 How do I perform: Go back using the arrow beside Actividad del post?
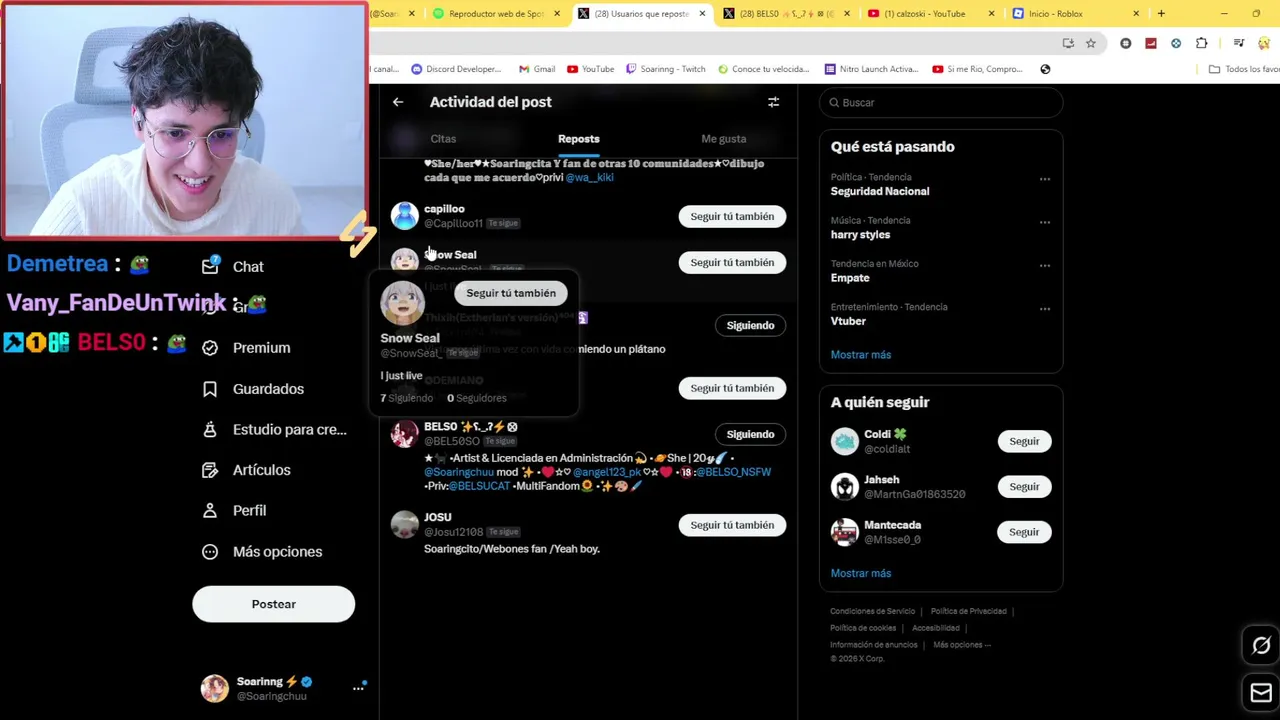398,102
